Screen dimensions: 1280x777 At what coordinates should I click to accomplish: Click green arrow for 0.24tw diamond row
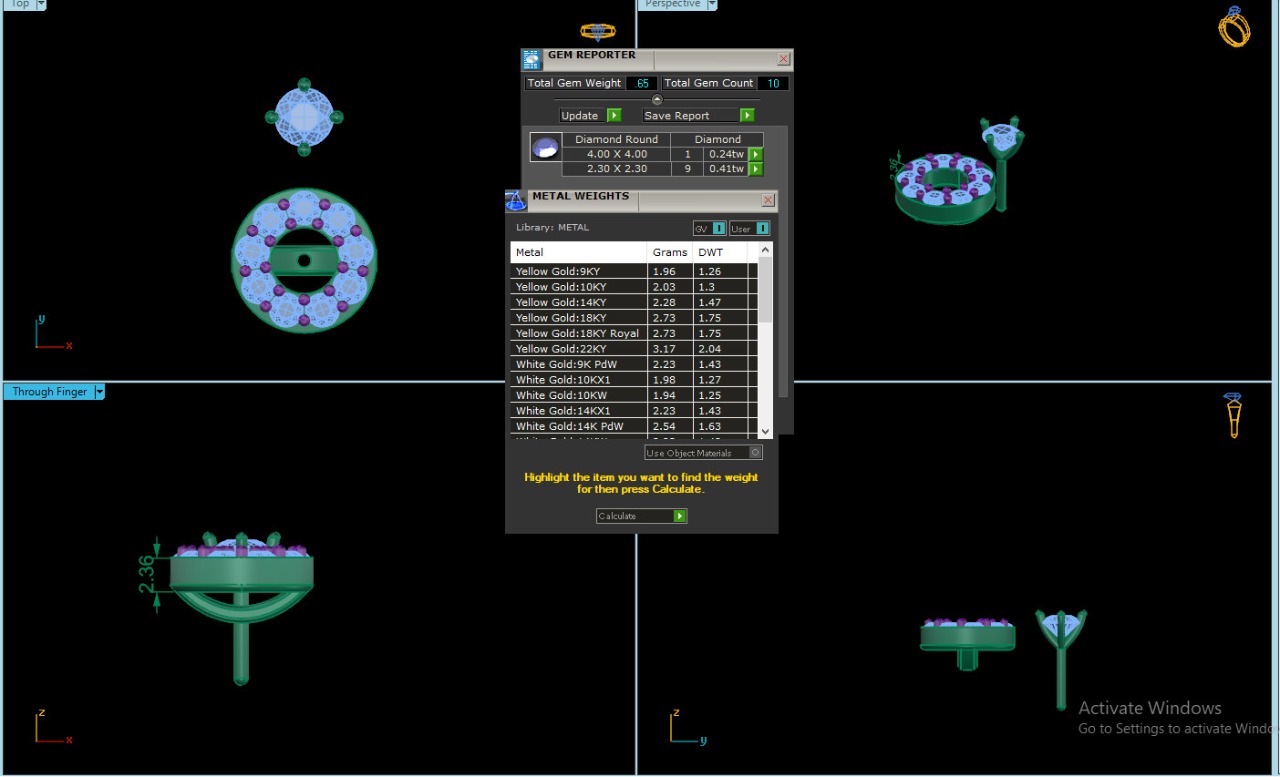pos(756,154)
